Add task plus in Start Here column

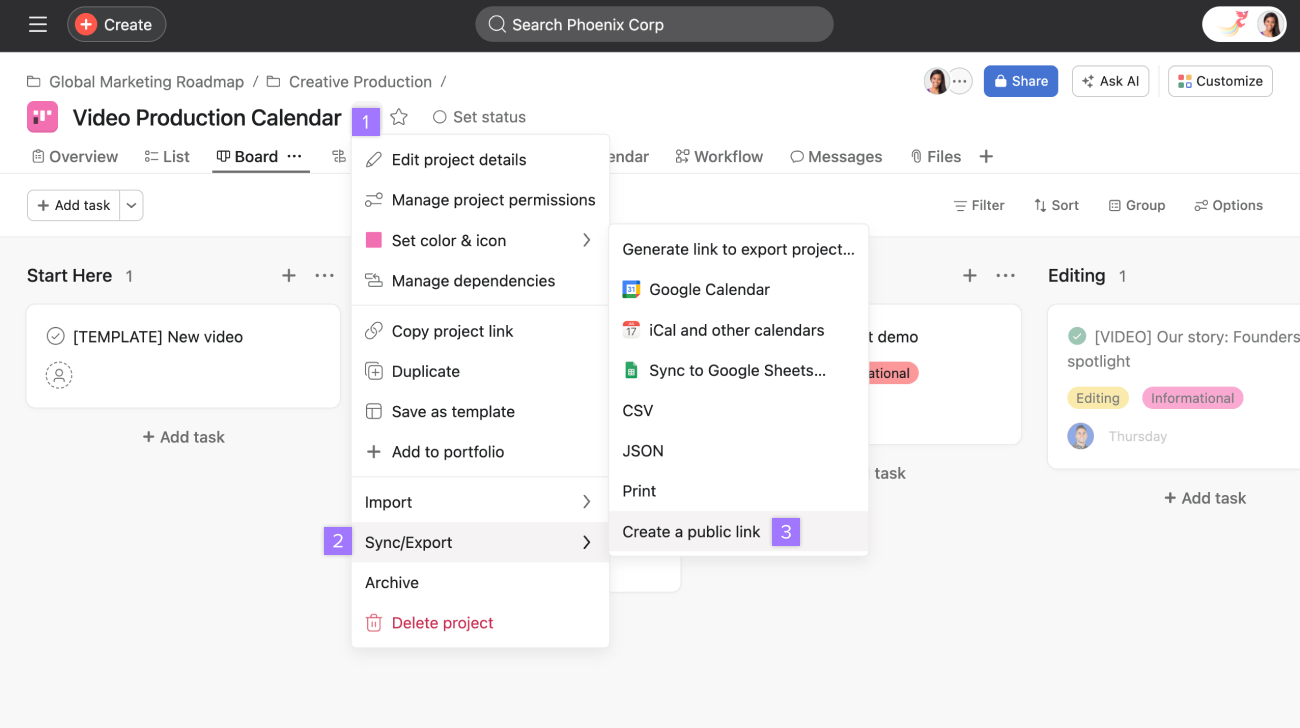288,275
